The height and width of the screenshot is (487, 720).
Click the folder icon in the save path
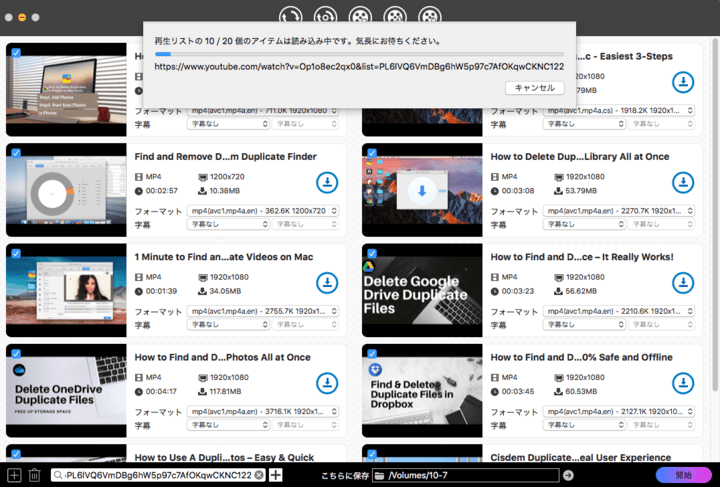(x=379, y=476)
